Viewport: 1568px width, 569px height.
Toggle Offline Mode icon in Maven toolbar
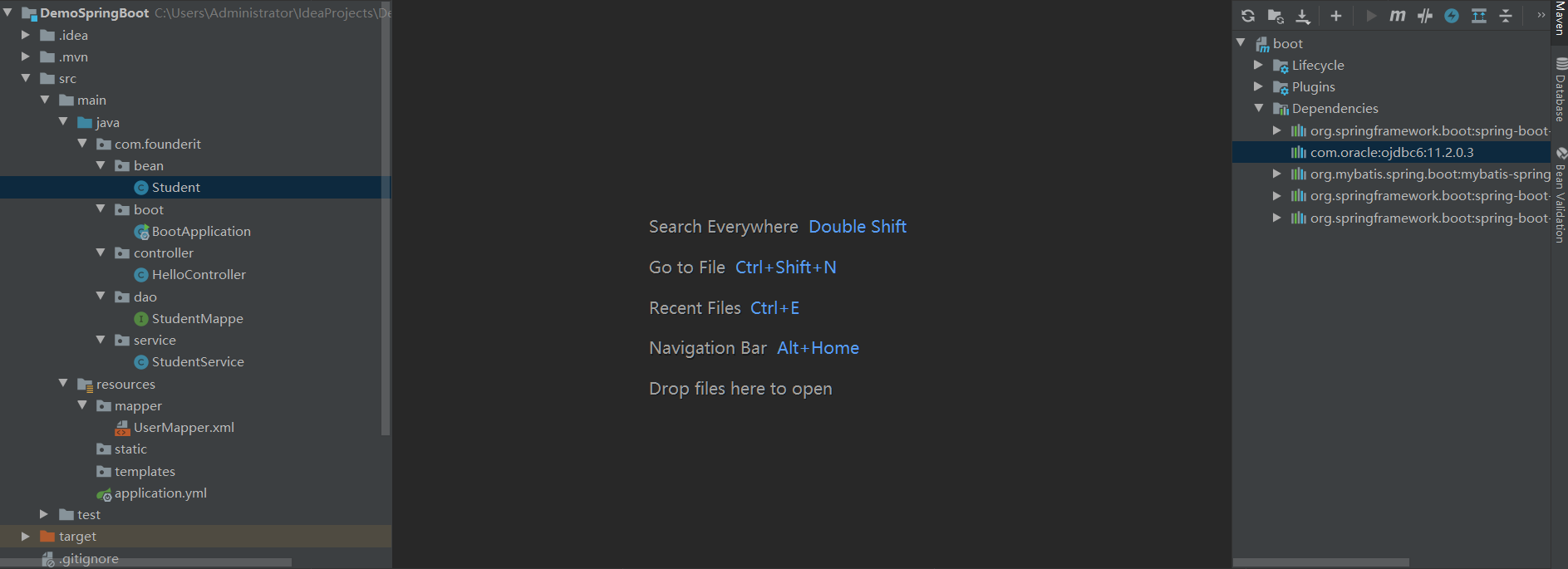(1425, 16)
